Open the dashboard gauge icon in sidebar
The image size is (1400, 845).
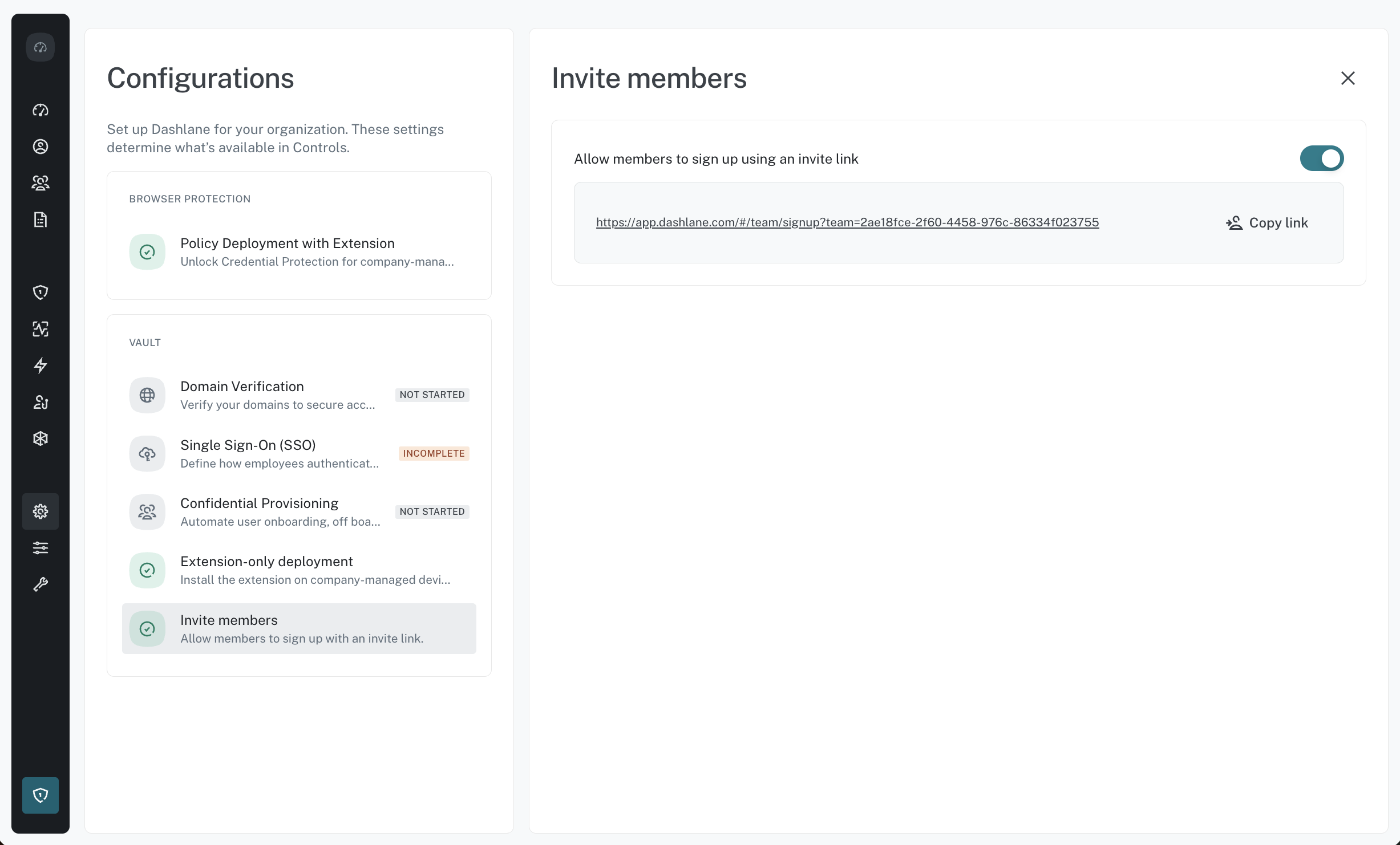coord(40,110)
